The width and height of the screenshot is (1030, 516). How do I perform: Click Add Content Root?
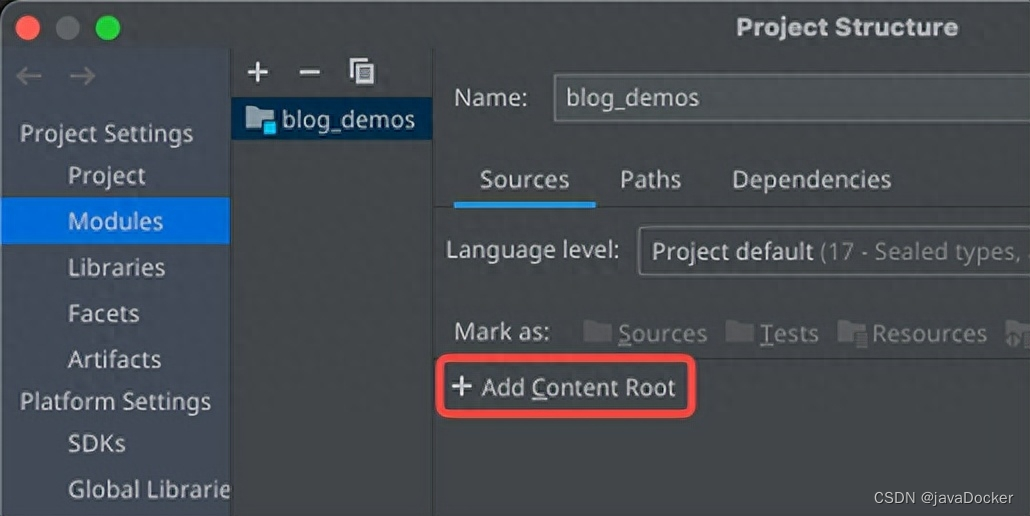[x=564, y=387]
